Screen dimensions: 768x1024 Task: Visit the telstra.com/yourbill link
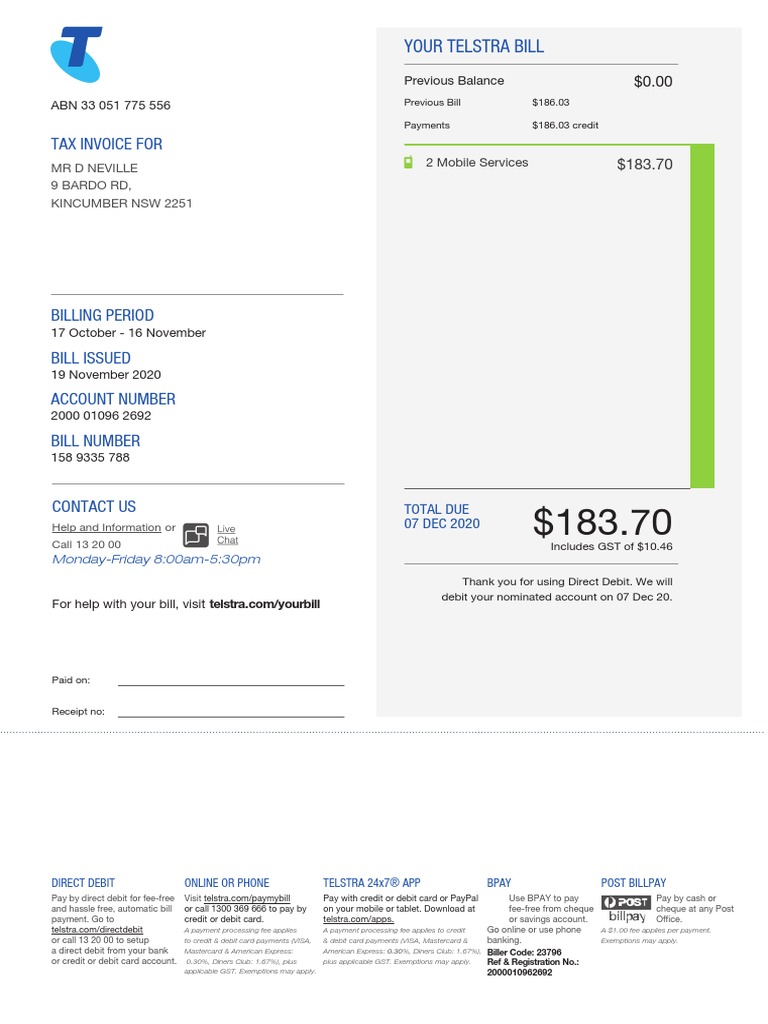click(265, 604)
